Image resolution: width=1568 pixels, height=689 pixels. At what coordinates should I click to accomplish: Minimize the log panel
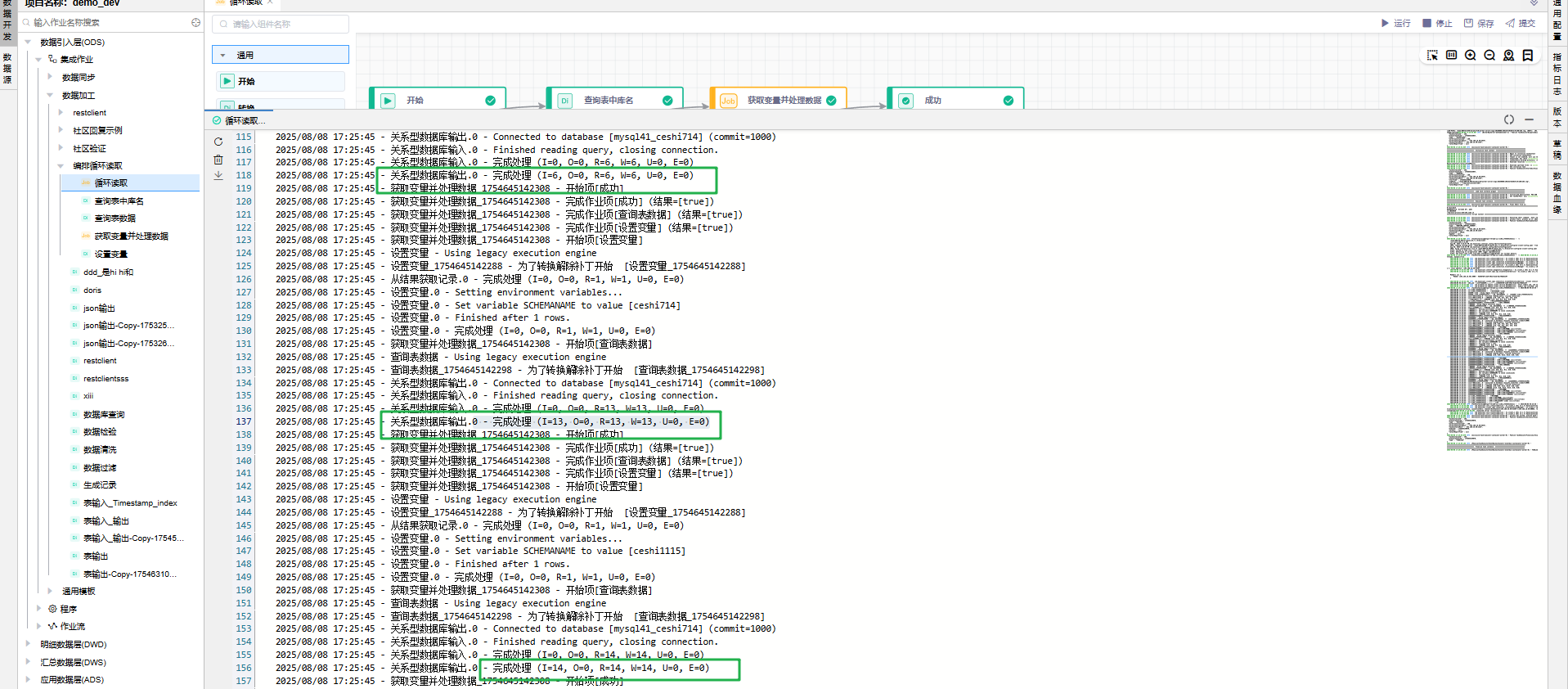coord(1529,119)
